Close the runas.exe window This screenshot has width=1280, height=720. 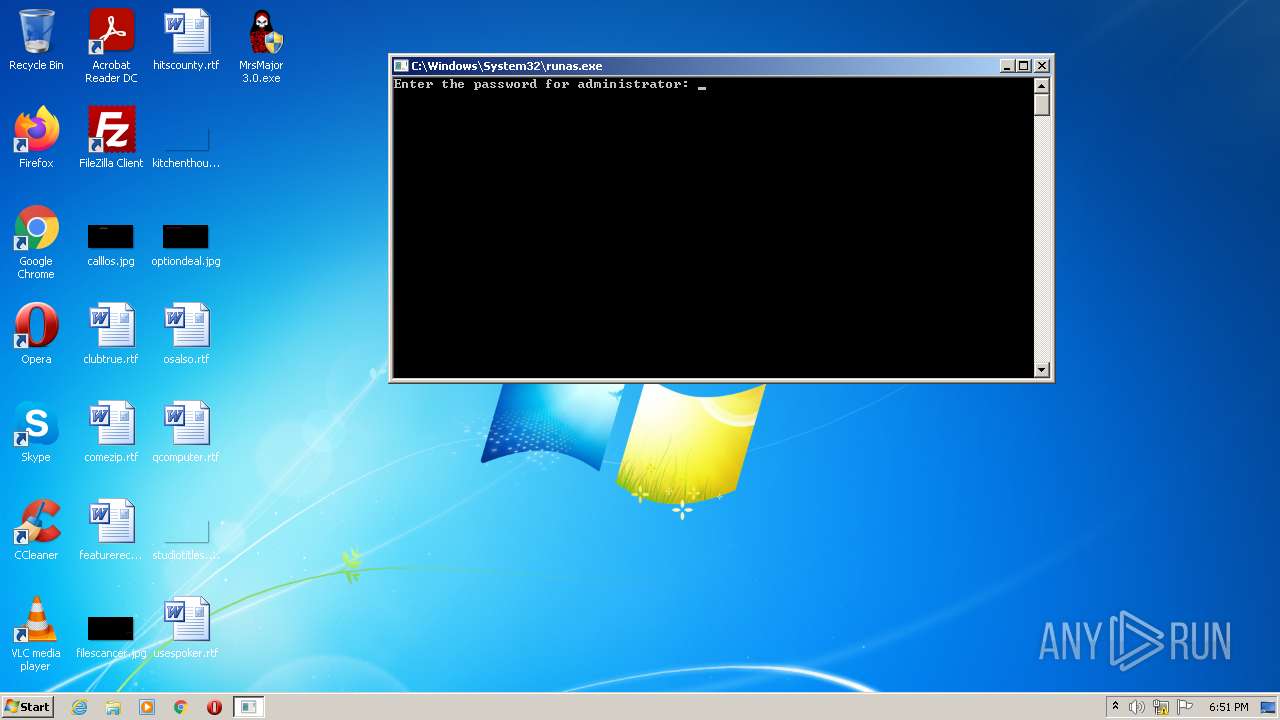pyautogui.click(x=1041, y=66)
